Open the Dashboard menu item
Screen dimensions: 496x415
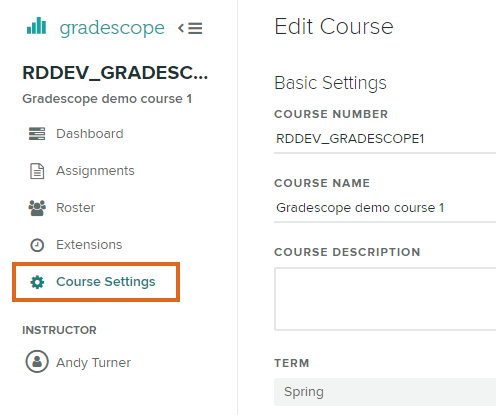pyautogui.click(x=90, y=134)
